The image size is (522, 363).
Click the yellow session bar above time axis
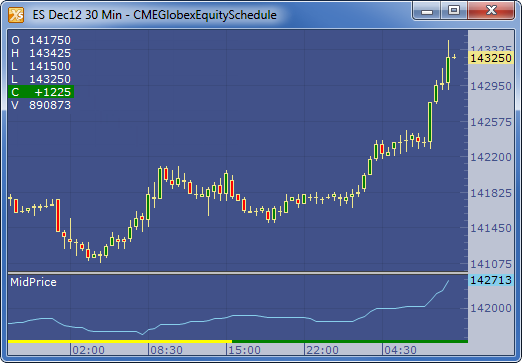tap(120, 341)
